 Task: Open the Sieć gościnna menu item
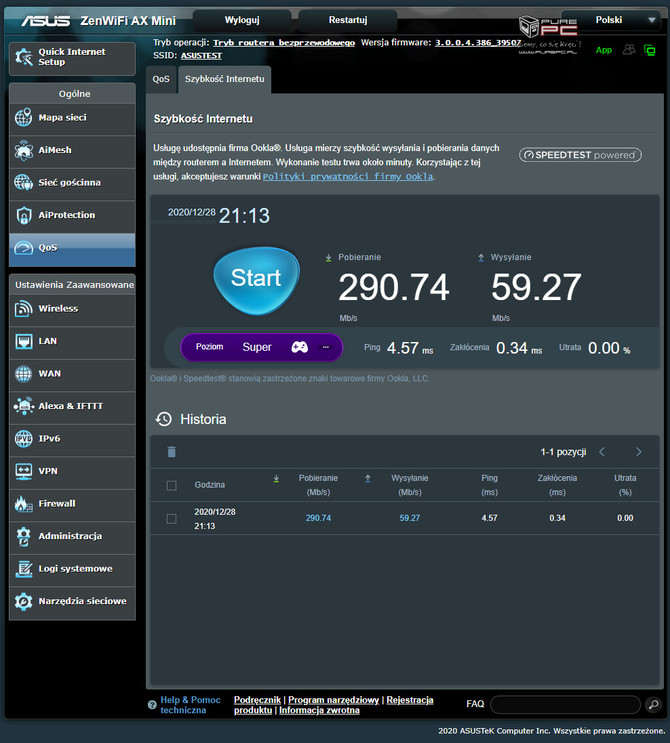coord(72,182)
